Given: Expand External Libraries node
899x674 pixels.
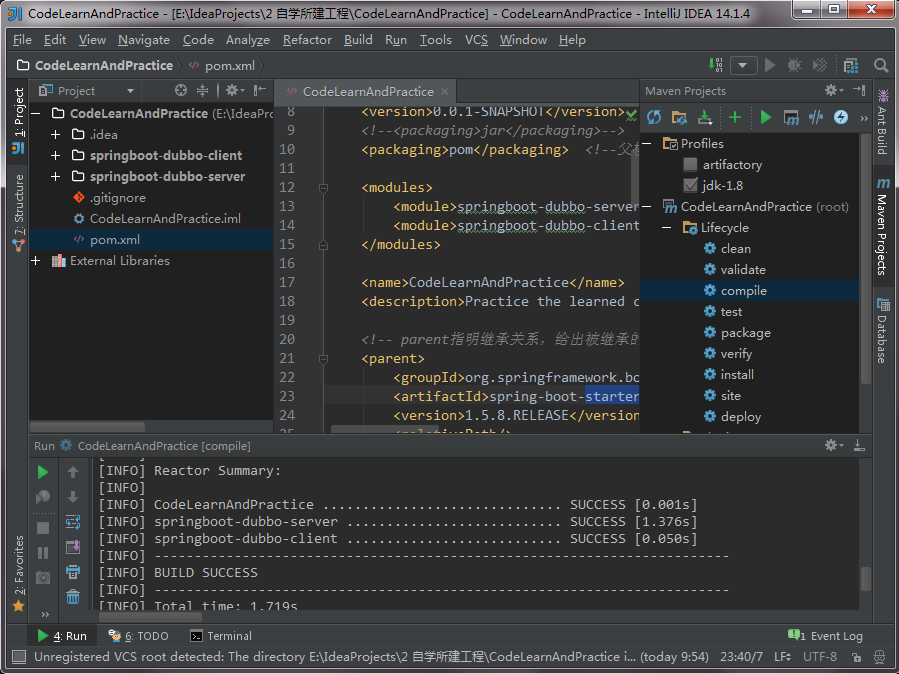Looking at the screenshot, I should pyautogui.click(x=36, y=261).
